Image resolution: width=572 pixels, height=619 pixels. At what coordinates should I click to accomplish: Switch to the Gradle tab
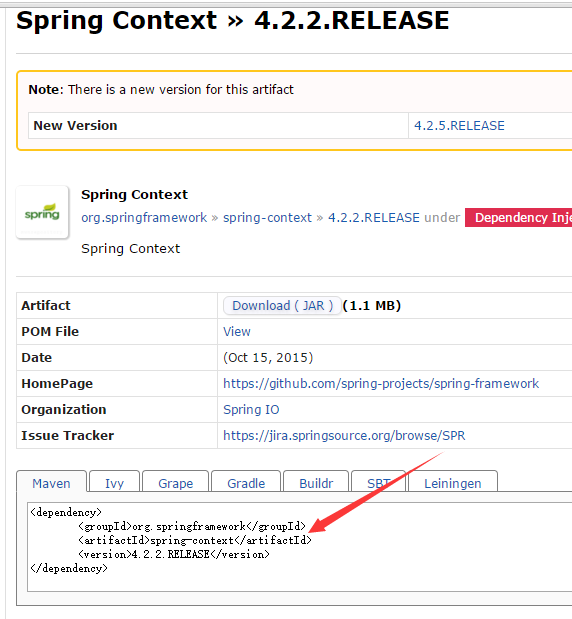[x=246, y=483]
